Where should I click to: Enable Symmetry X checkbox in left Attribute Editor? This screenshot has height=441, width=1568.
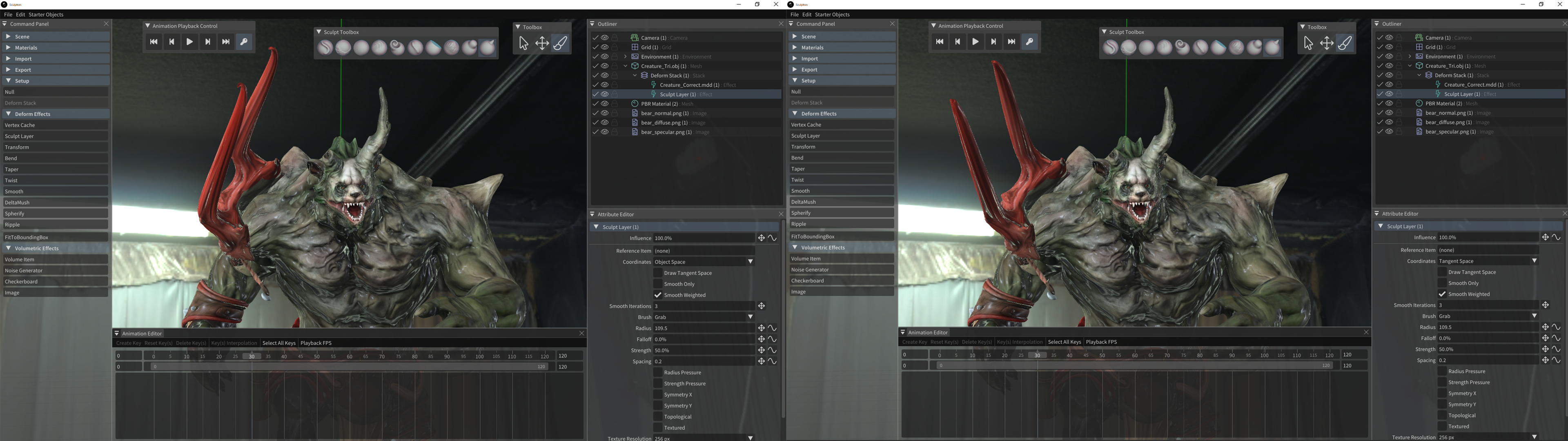tap(658, 395)
